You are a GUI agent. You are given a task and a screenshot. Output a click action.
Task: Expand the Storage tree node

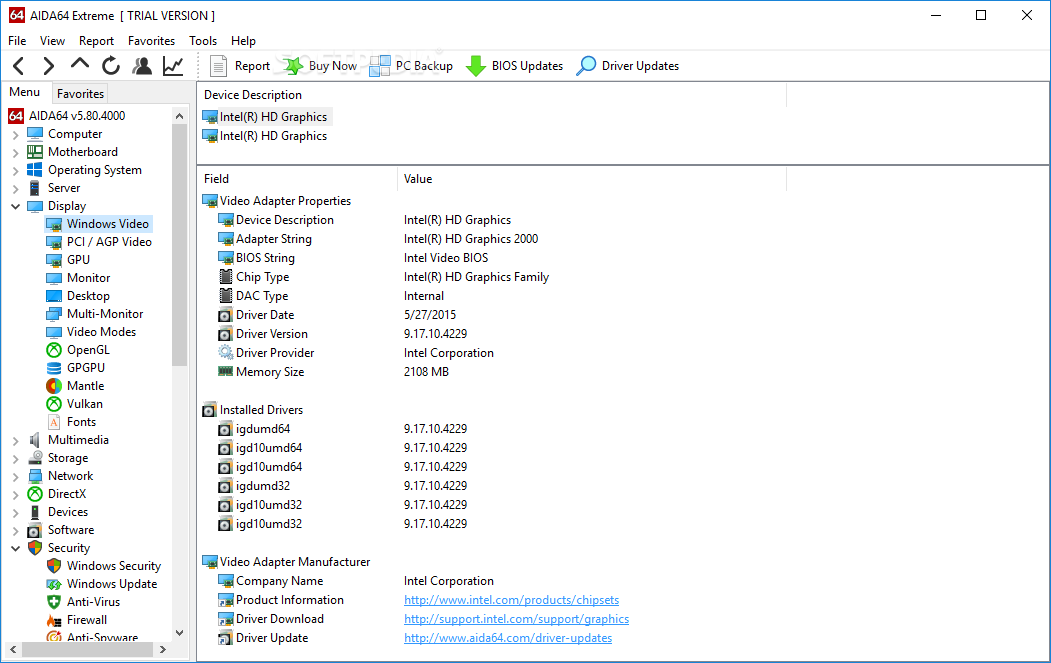click(15, 459)
